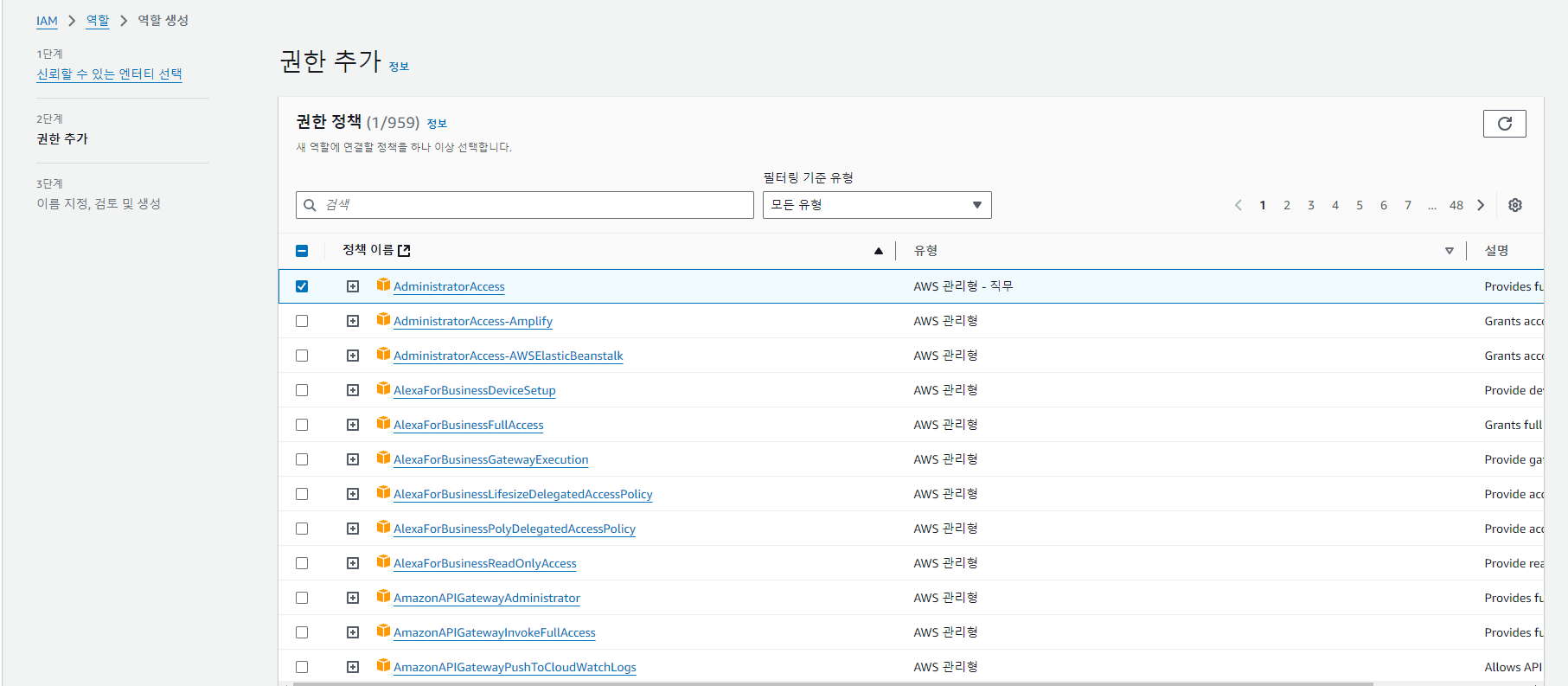Open step 1 신뢰할 수 있는 엔터티 선택
1568x686 pixels.
click(109, 74)
